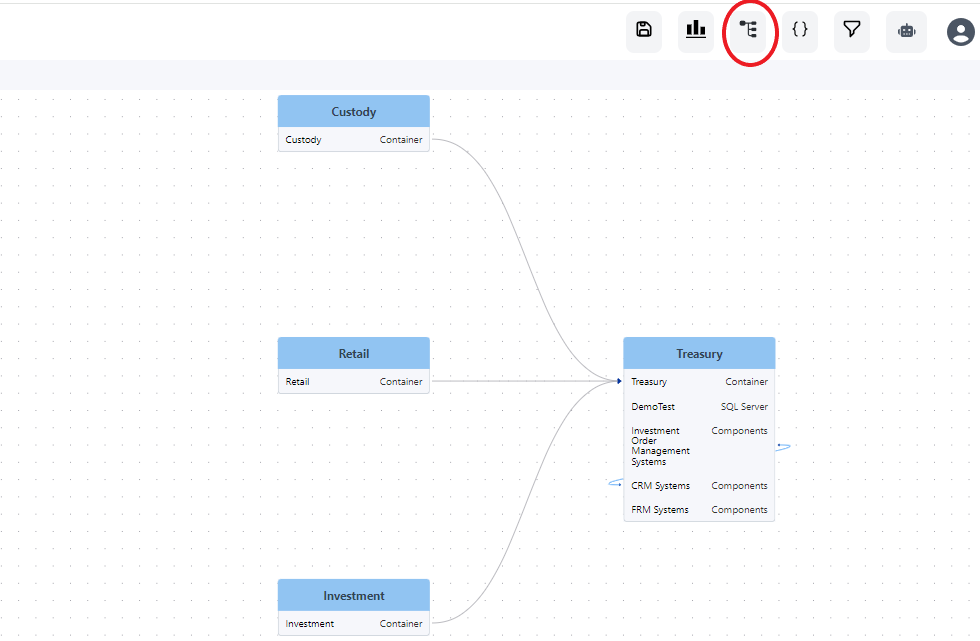
Task: Select the circled tree layout icon
Action: [749, 31]
